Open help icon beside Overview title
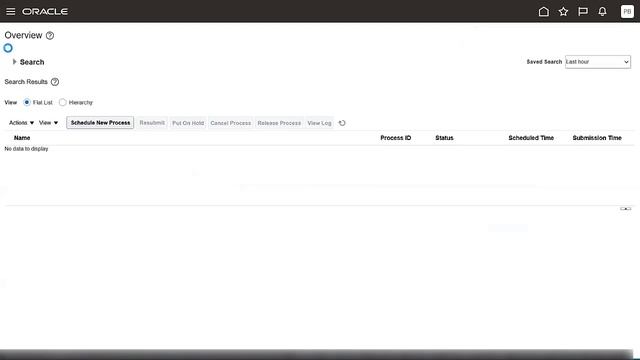640x360 pixels. click(x=50, y=36)
